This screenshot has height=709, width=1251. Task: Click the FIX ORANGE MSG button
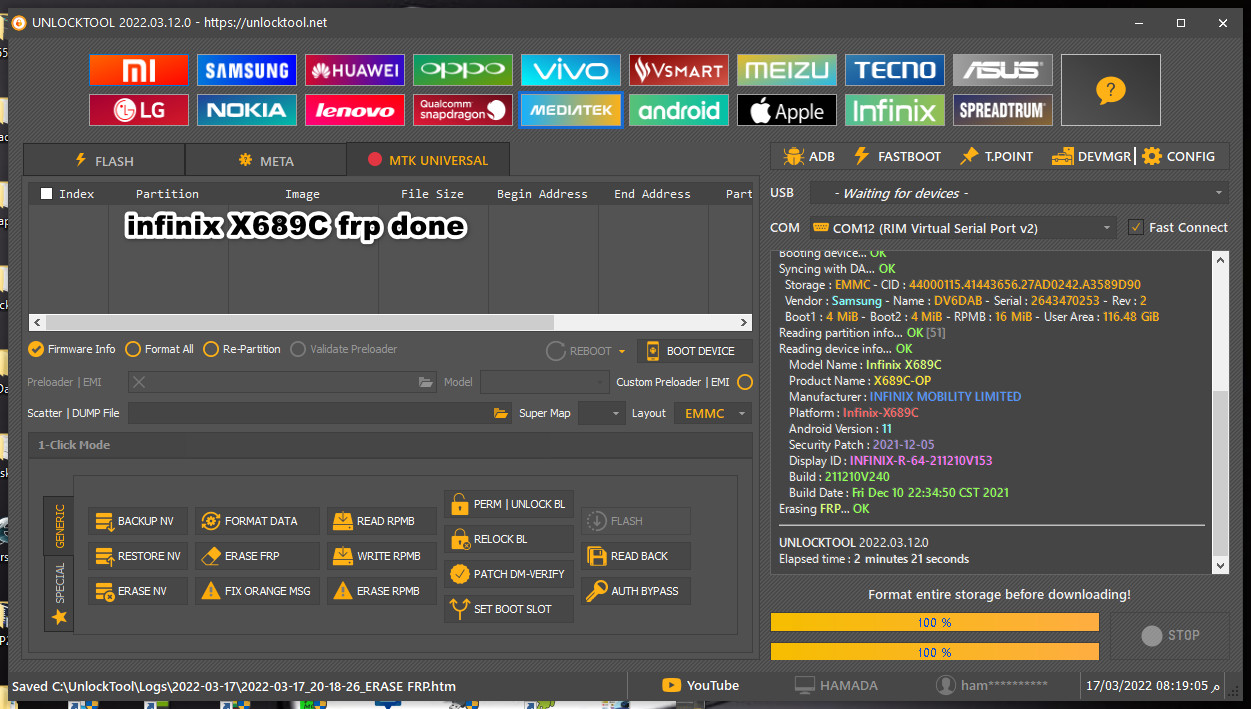tap(257, 591)
